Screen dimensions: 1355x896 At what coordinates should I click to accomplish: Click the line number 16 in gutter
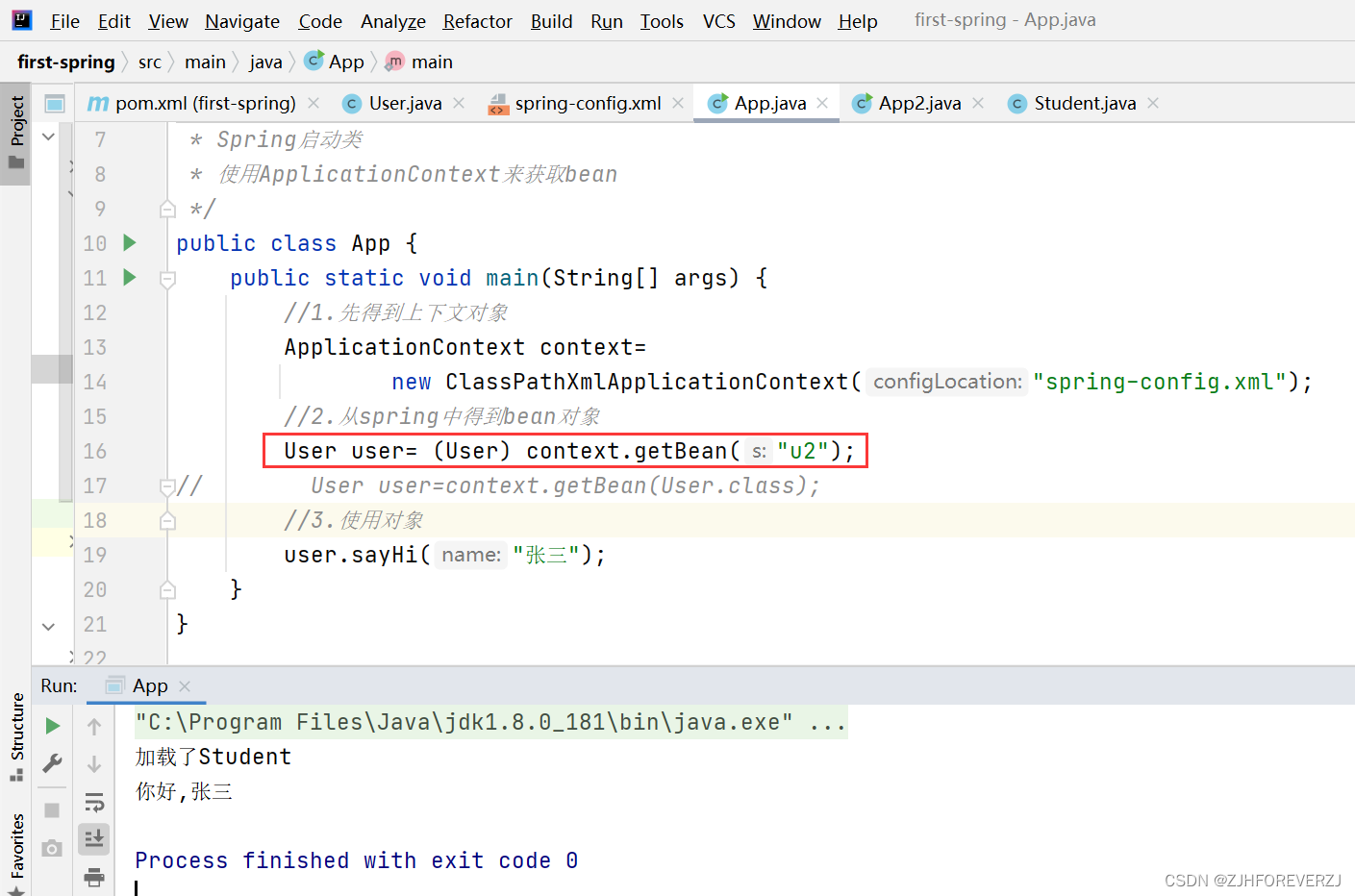(94, 451)
